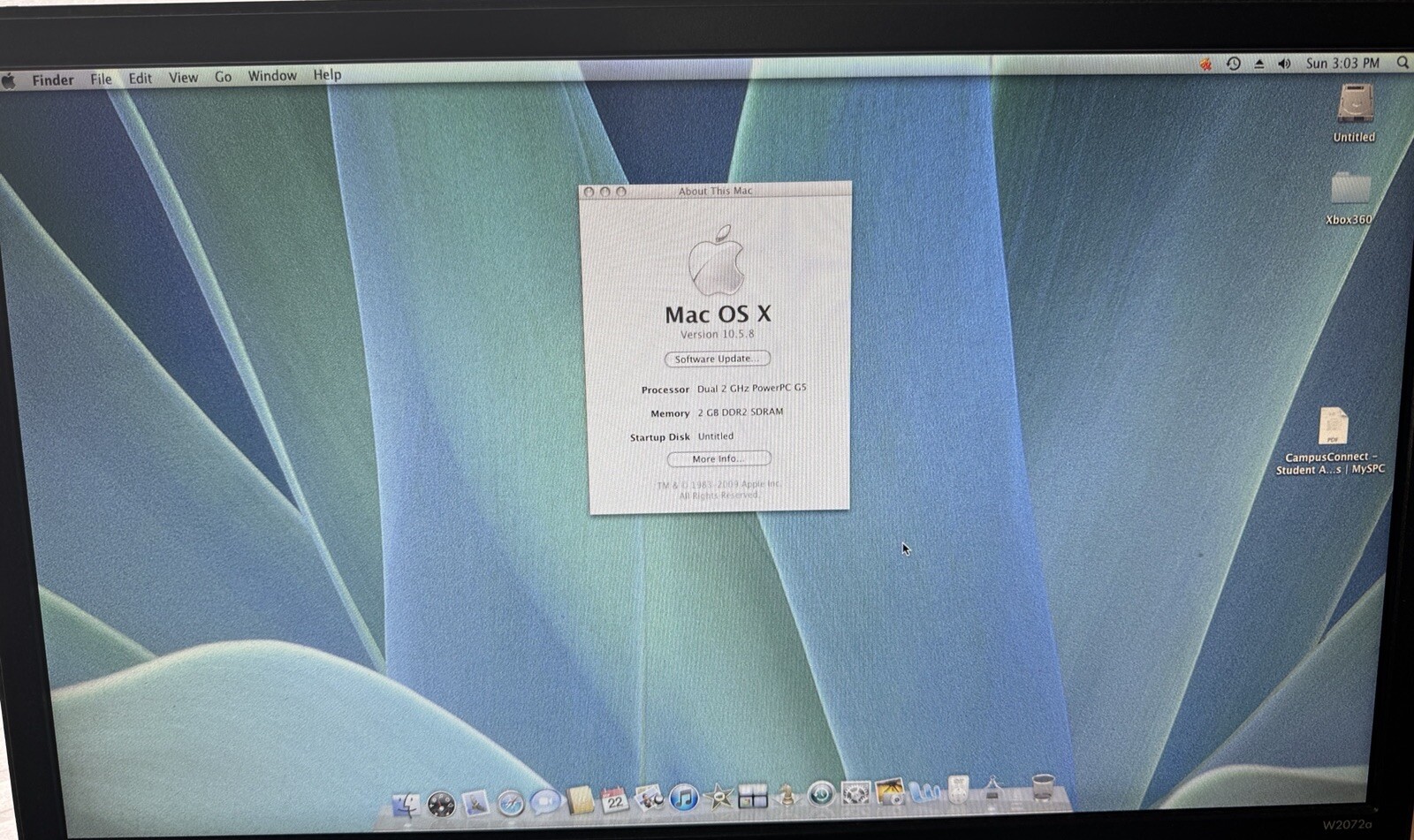Open the File menu
The width and height of the screenshot is (1414, 840).
[x=101, y=79]
